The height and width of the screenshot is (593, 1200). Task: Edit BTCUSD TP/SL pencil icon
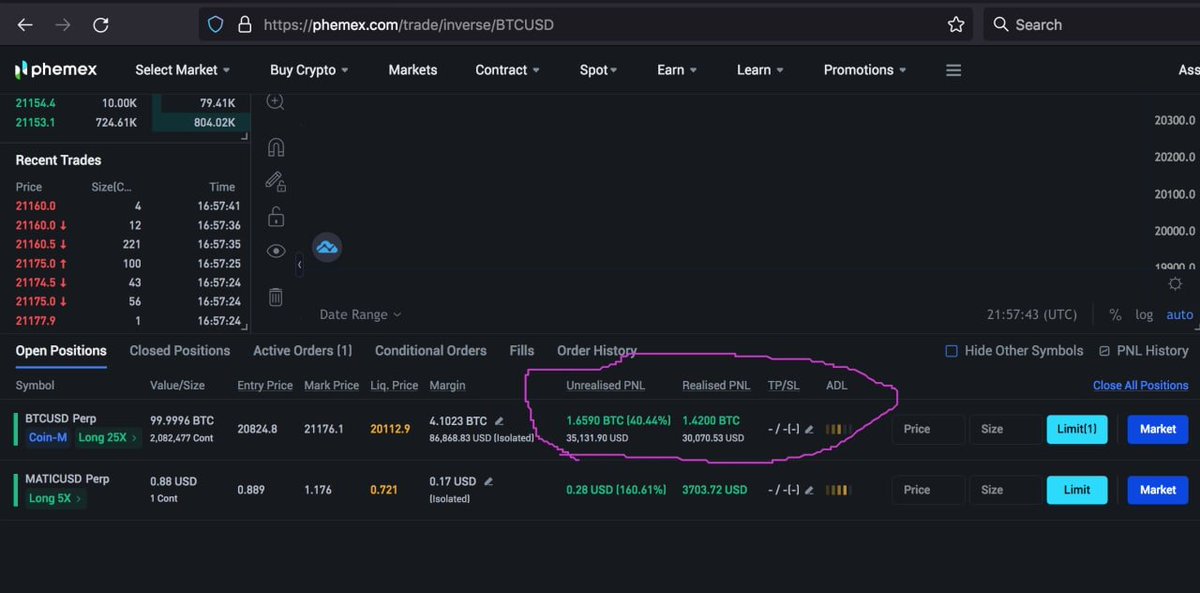(x=809, y=429)
